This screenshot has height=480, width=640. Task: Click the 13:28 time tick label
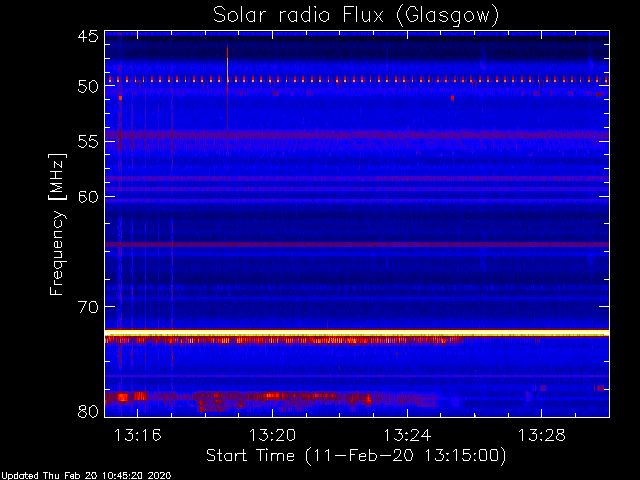click(542, 435)
